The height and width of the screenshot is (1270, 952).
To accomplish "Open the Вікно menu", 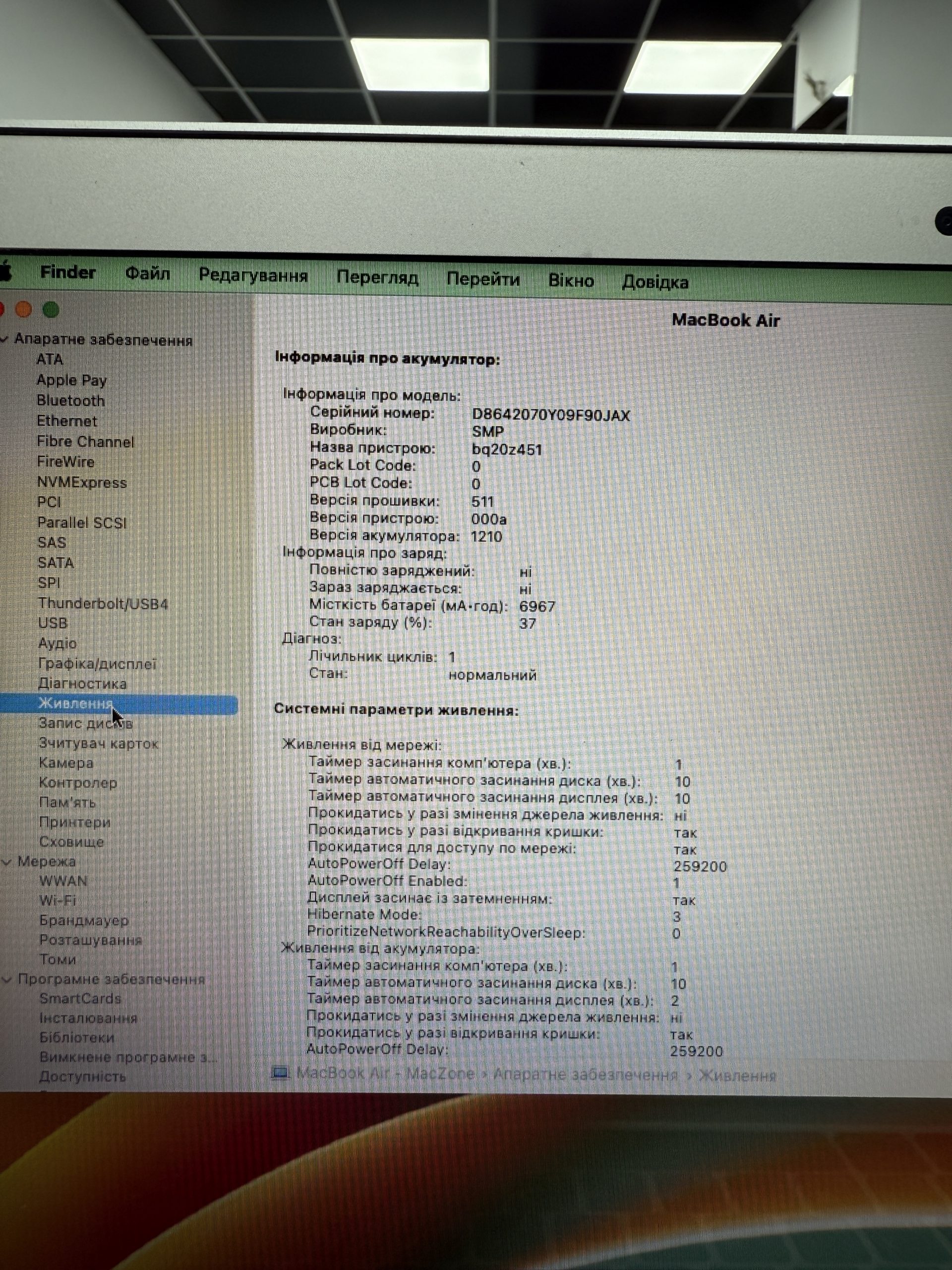I will [571, 281].
